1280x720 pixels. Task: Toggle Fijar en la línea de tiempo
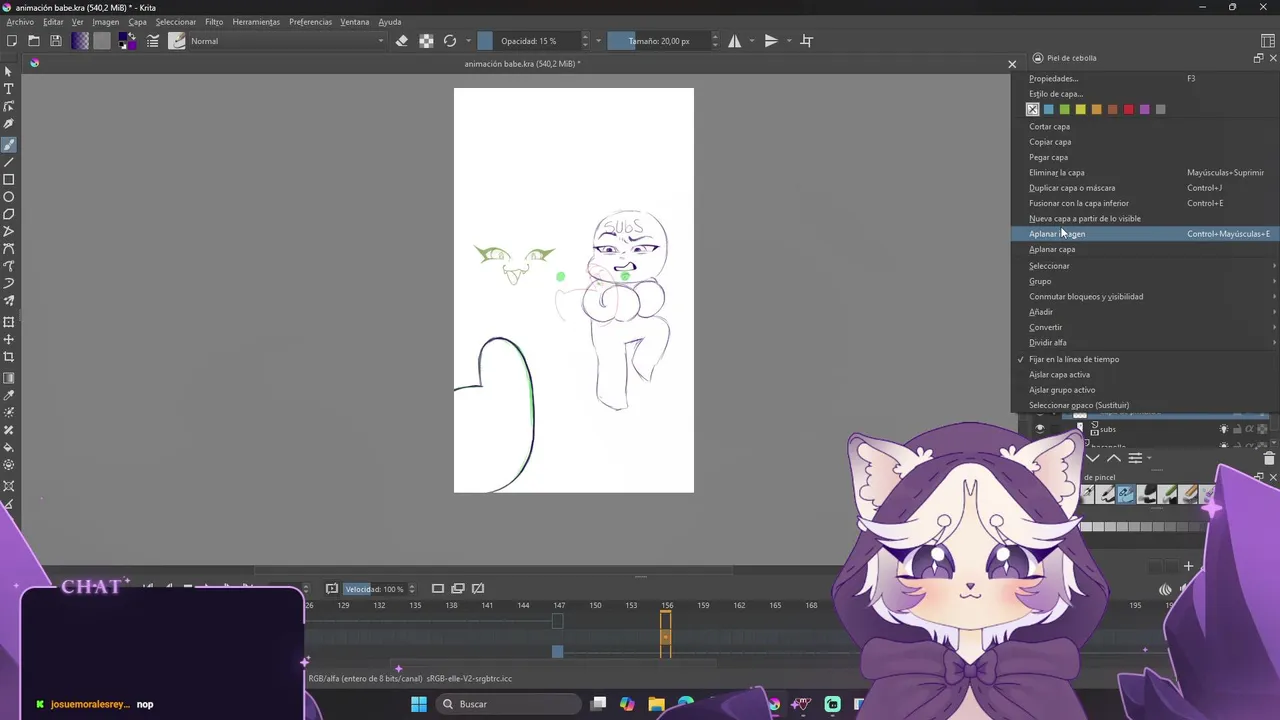1073,359
